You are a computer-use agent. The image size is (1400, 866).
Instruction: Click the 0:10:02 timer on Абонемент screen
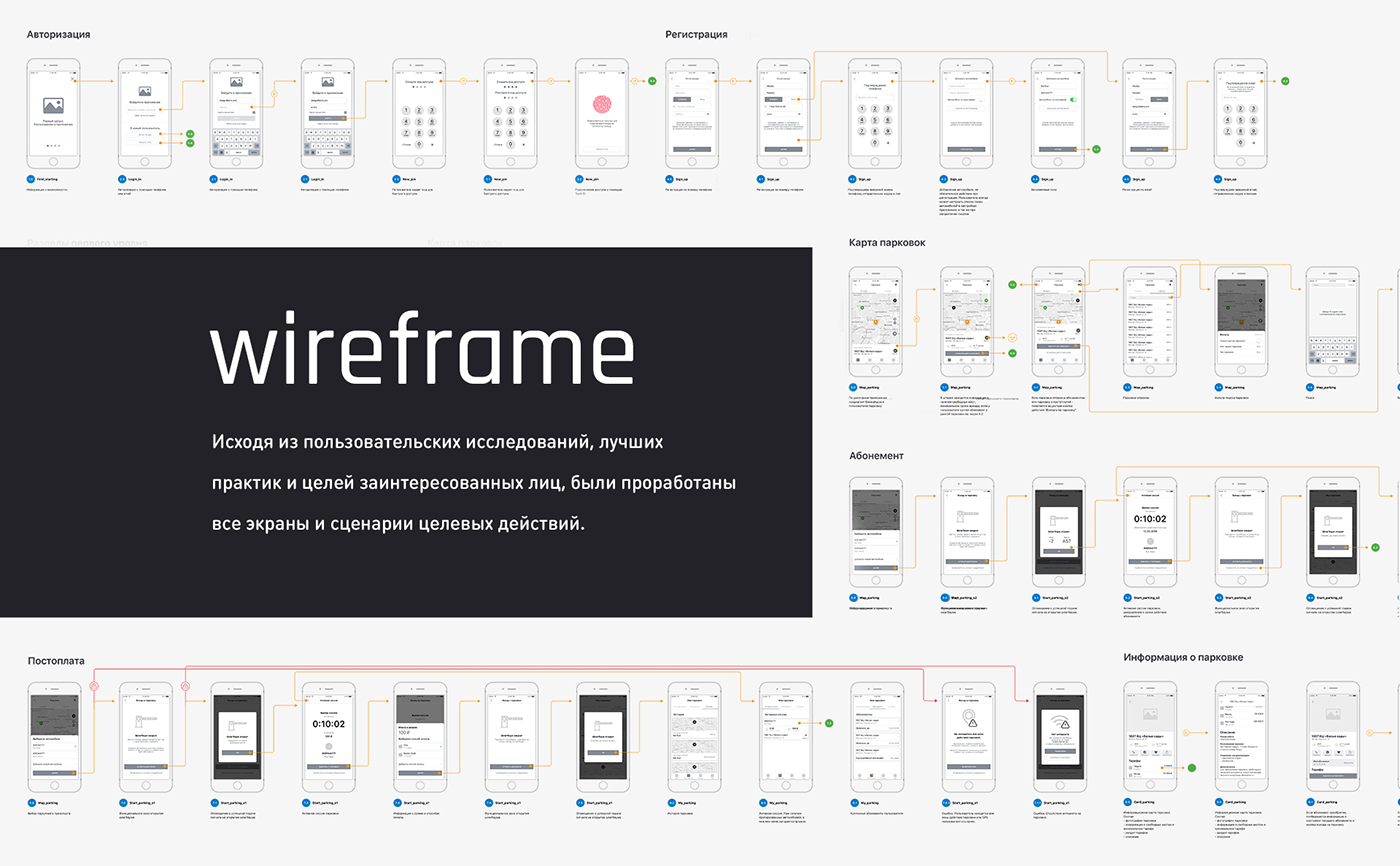click(1151, 519)
